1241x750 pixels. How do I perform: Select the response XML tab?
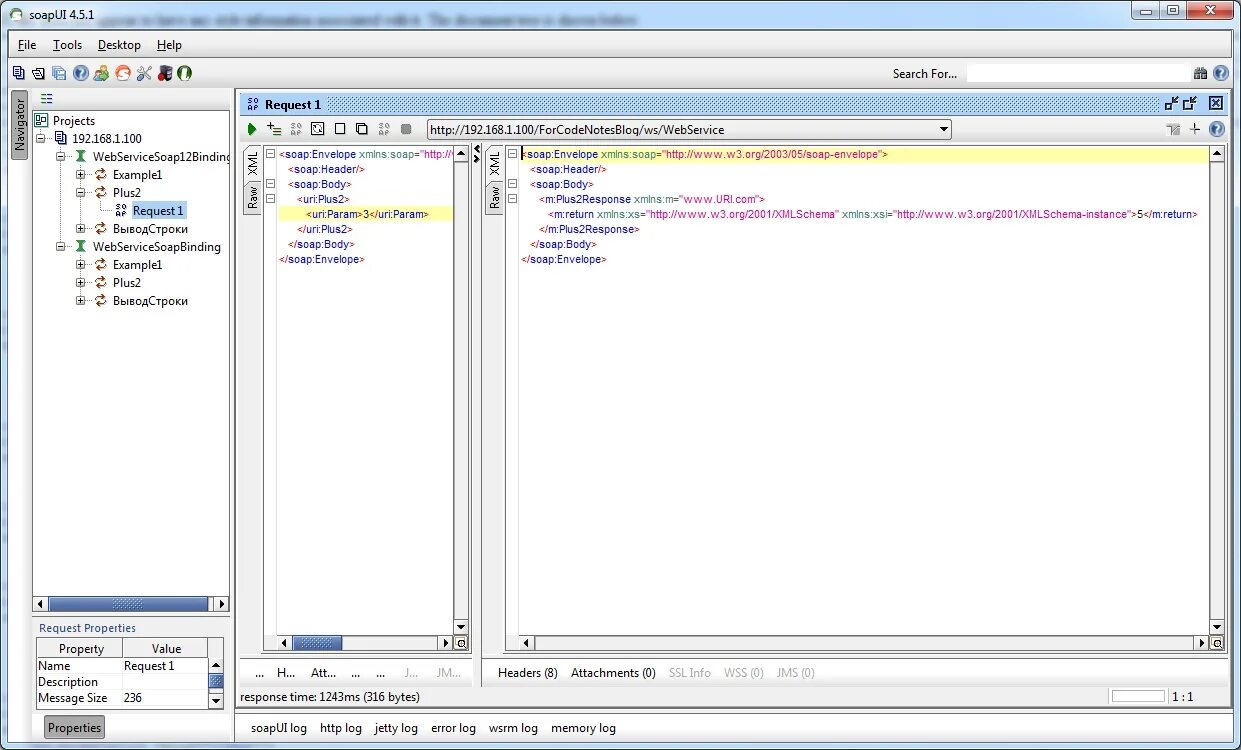pyautogui.click(x=494, y=165)
